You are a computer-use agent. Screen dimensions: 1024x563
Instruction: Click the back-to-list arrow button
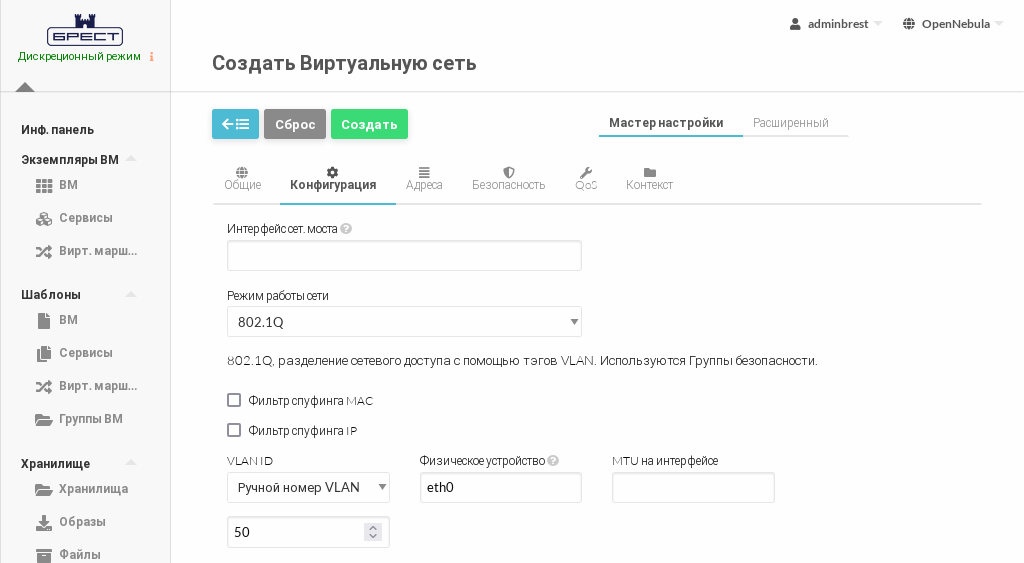pos(235,124)
